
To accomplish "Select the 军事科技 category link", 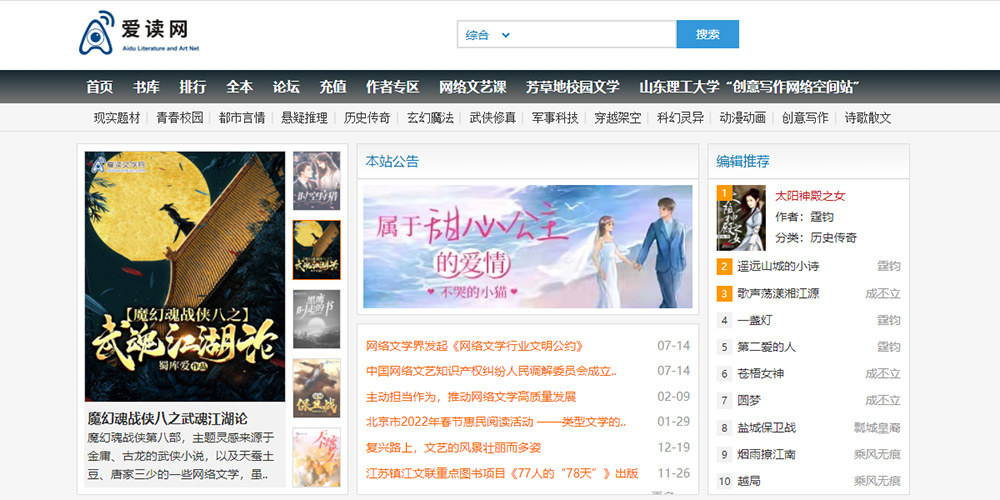I will (555, 118).
